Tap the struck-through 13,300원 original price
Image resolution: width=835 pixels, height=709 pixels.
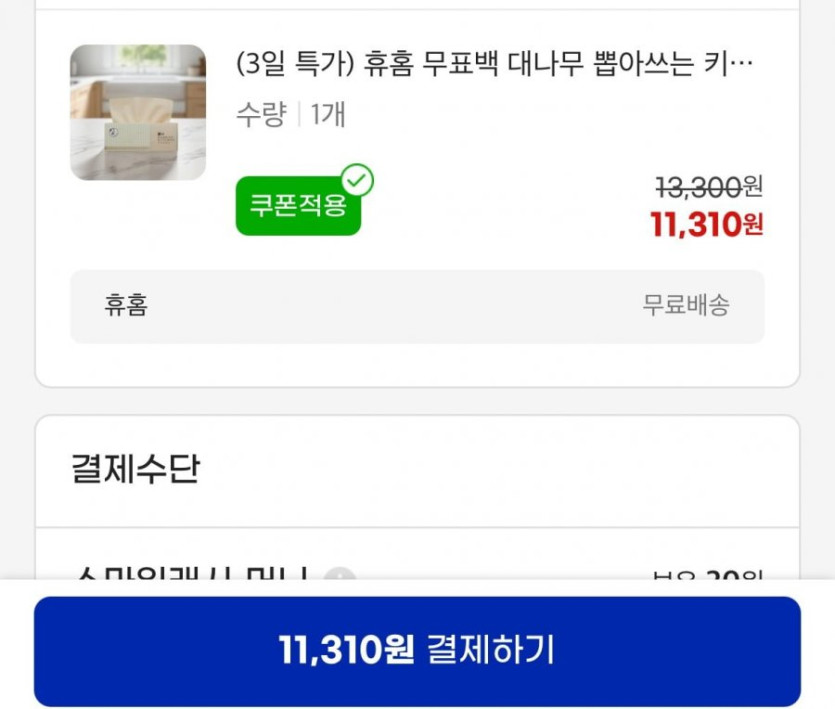pos(709,187)
